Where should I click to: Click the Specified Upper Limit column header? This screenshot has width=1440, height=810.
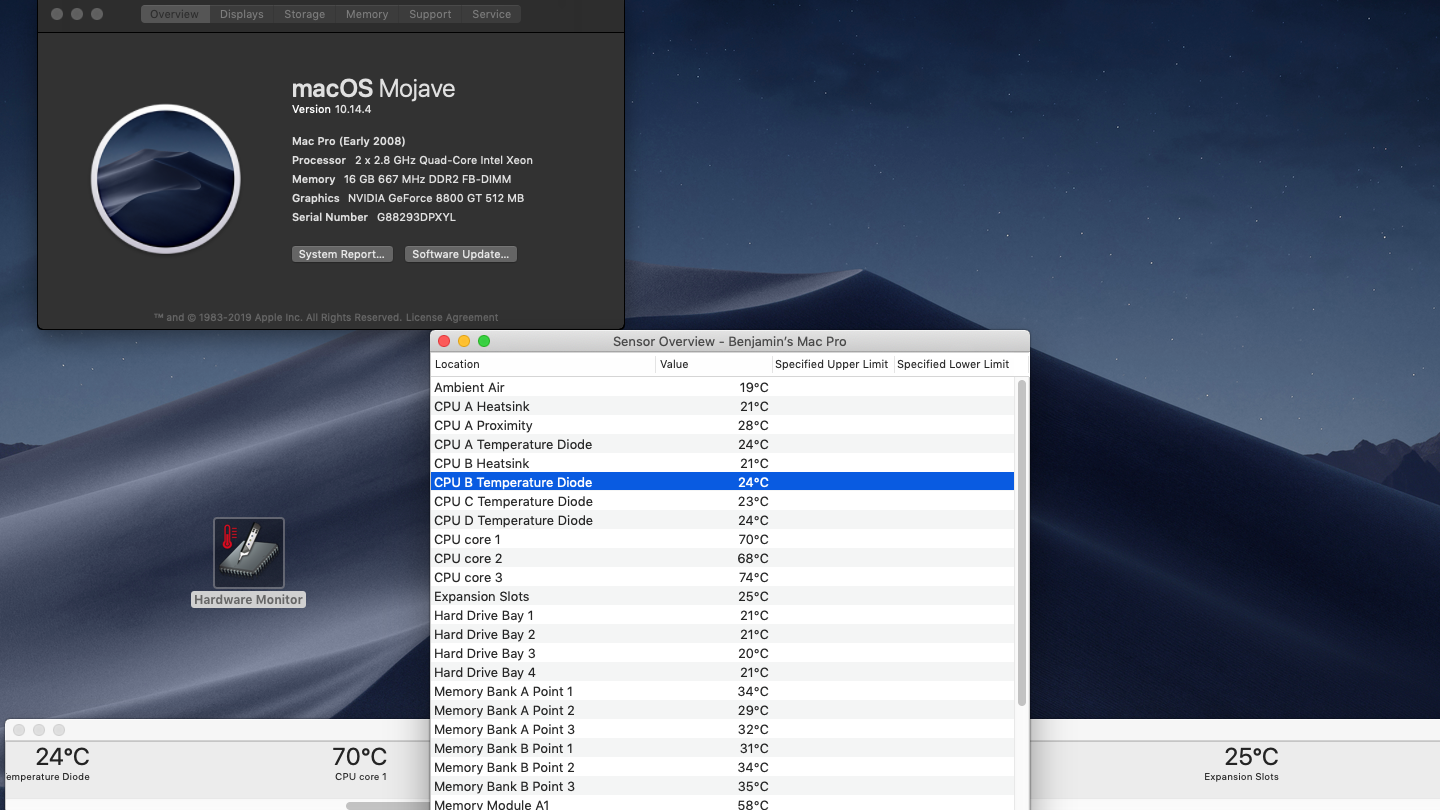832,364
